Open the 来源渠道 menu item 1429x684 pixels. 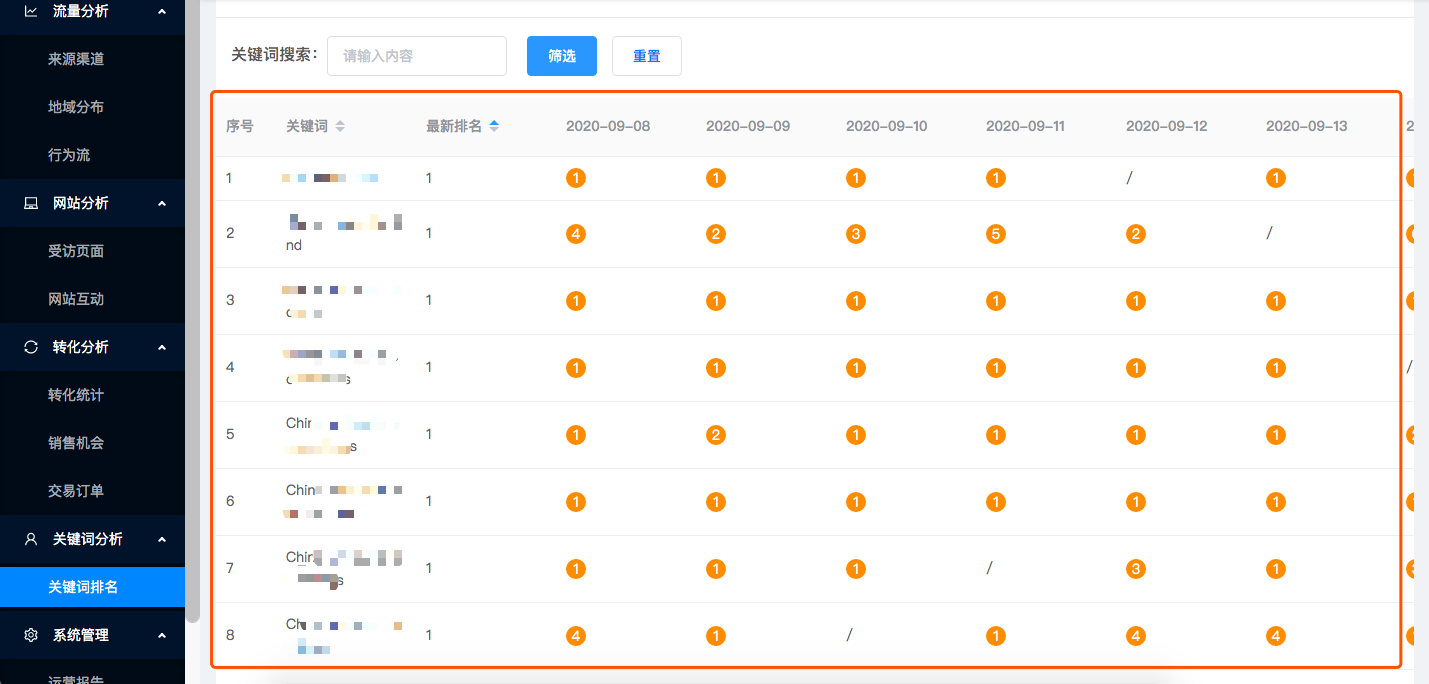point(76,59)
